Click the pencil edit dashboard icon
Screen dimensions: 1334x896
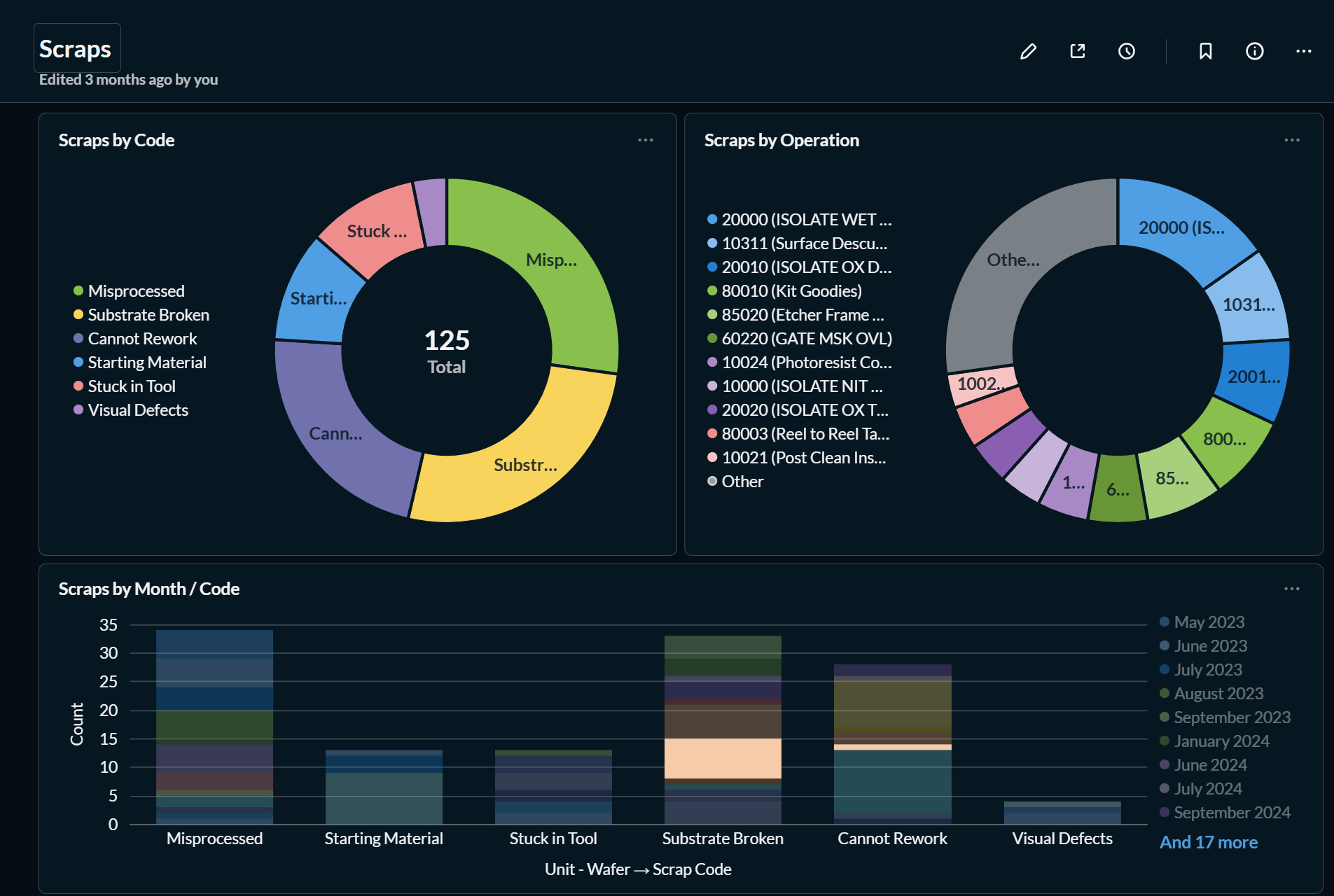pyautogui.click(x=1028, y=51)
